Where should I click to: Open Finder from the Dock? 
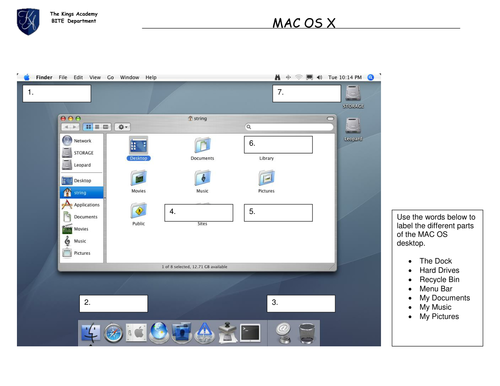tap(90, 332)
